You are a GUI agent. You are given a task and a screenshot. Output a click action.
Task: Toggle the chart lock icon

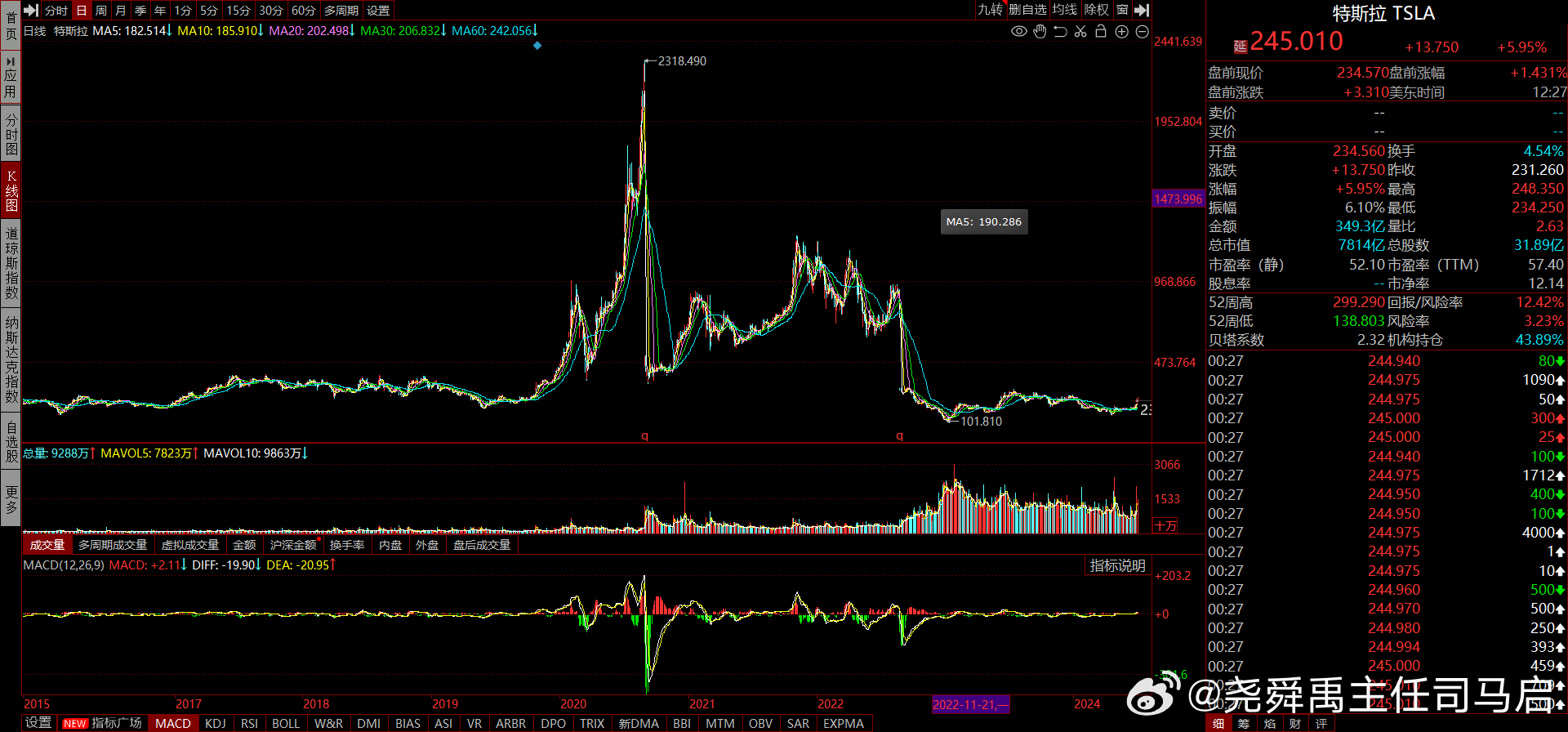coord(1101,32)
